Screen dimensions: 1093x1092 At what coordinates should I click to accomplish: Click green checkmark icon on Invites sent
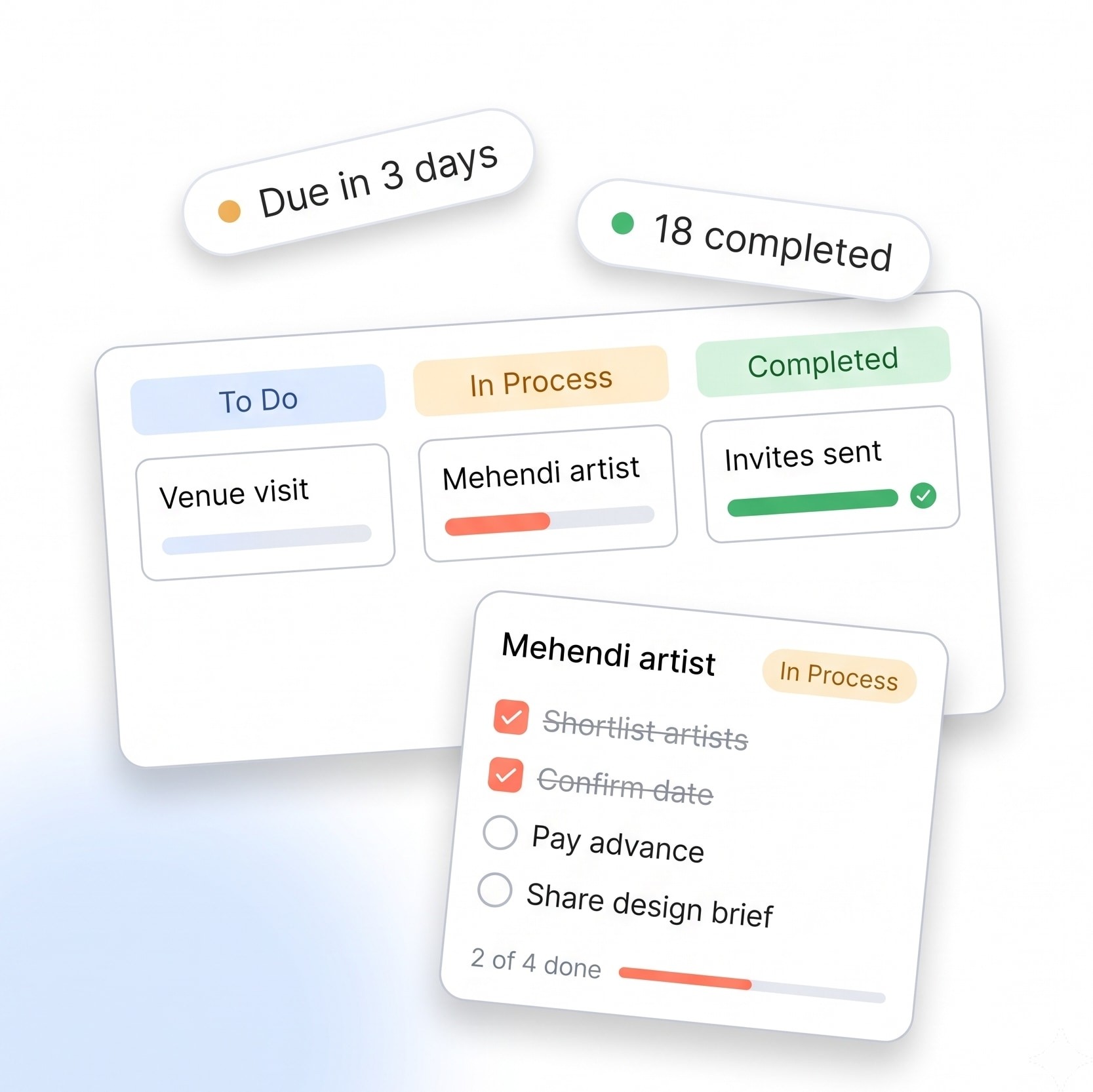[x=923, y=496]
